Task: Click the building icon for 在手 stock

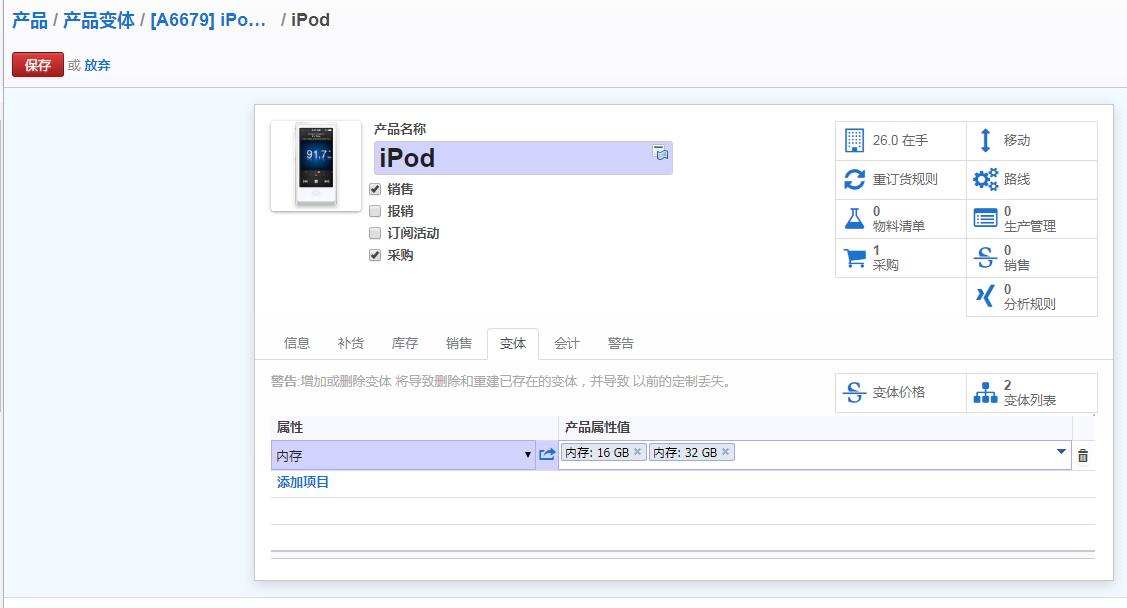Action: pos(854,140)
